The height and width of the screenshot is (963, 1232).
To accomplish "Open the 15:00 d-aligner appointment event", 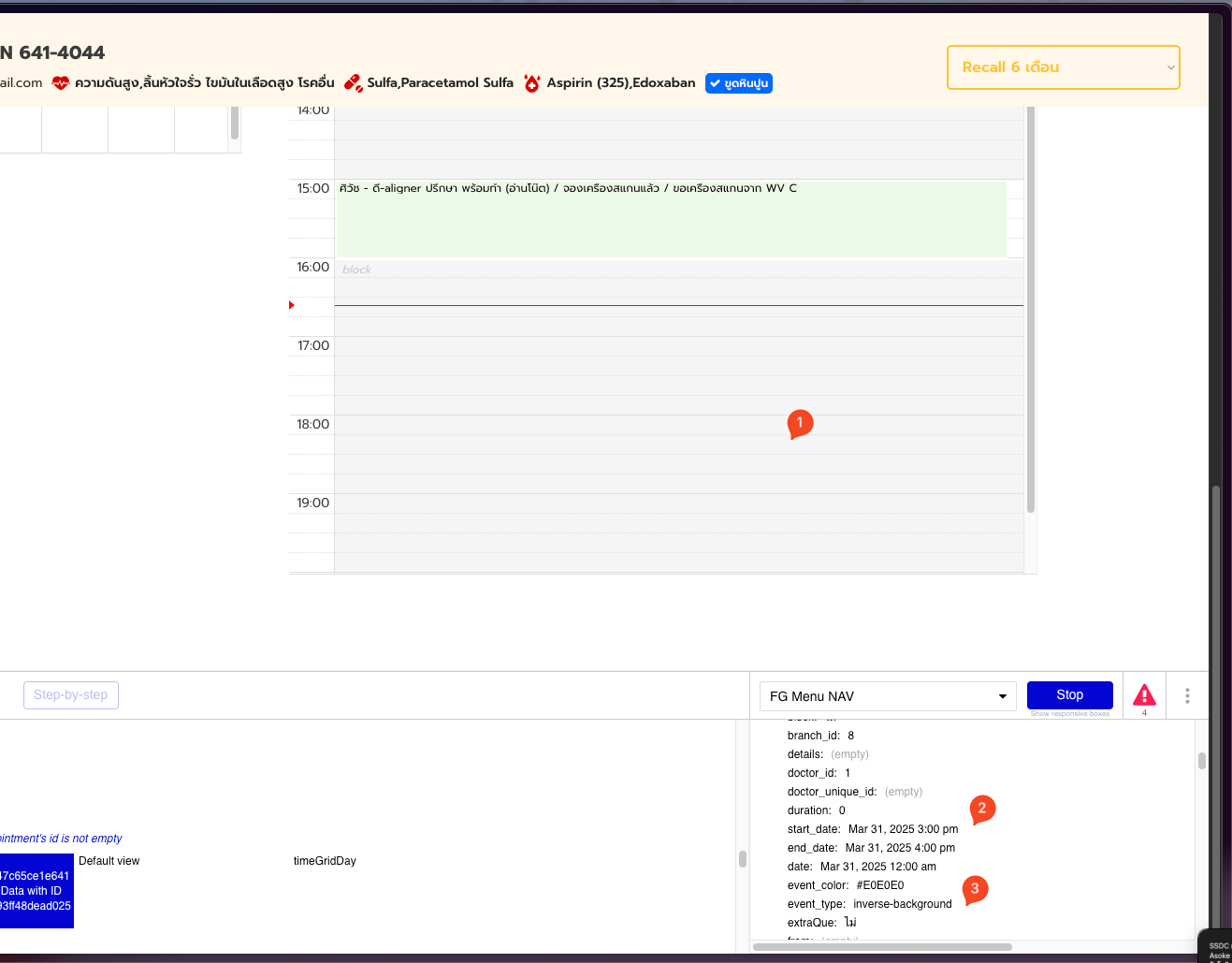I will [x=671, y=219].
